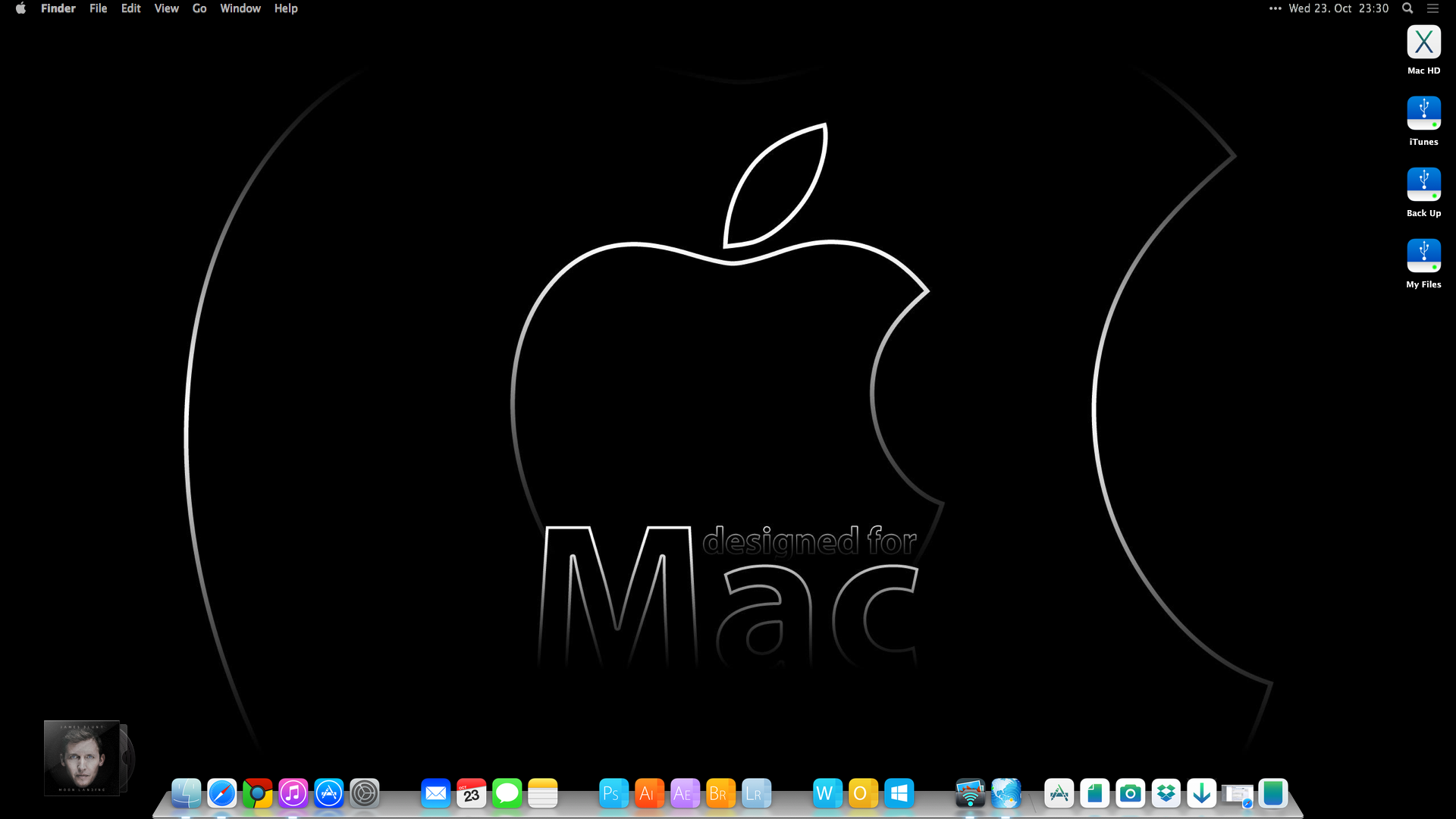This screenshot has width=1456, height=819.
Task: Open the Go menu
Action: click(199, 8)
